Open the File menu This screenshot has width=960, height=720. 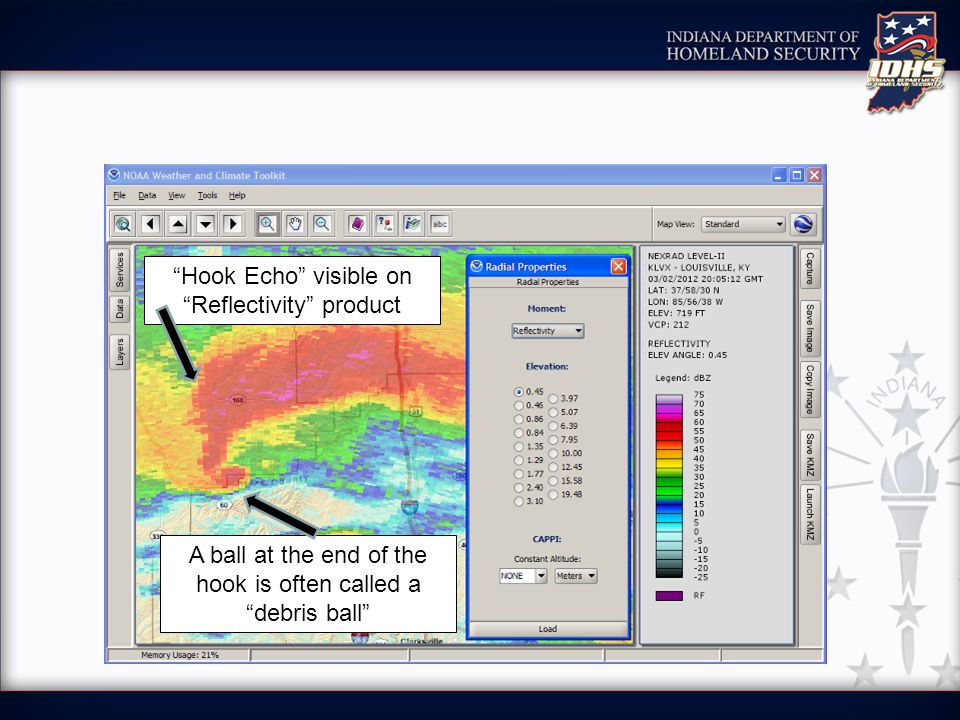[119, 195]
